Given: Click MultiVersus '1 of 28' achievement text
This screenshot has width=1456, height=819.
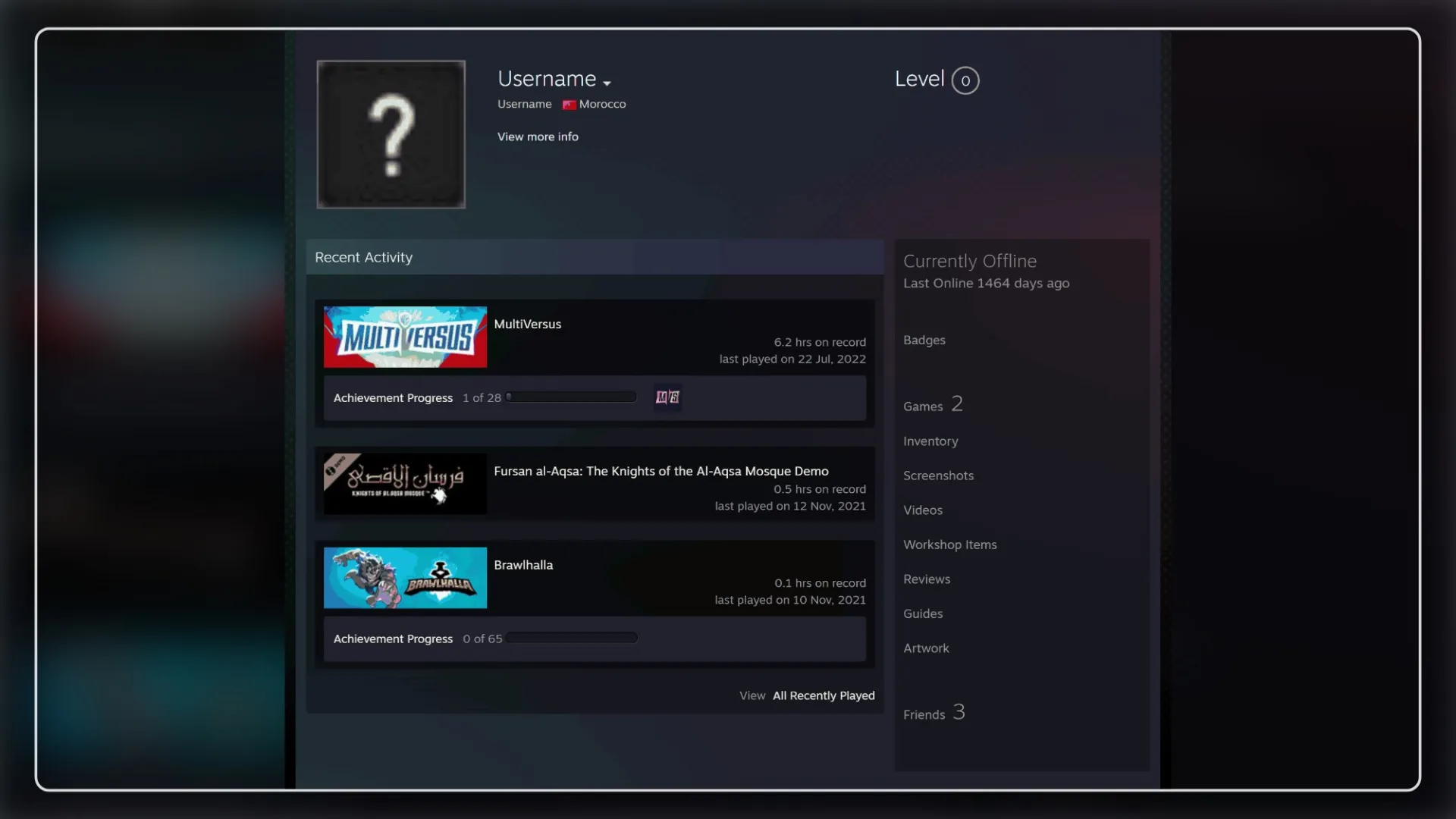Looking at the screenshot, I should (482, 398).
